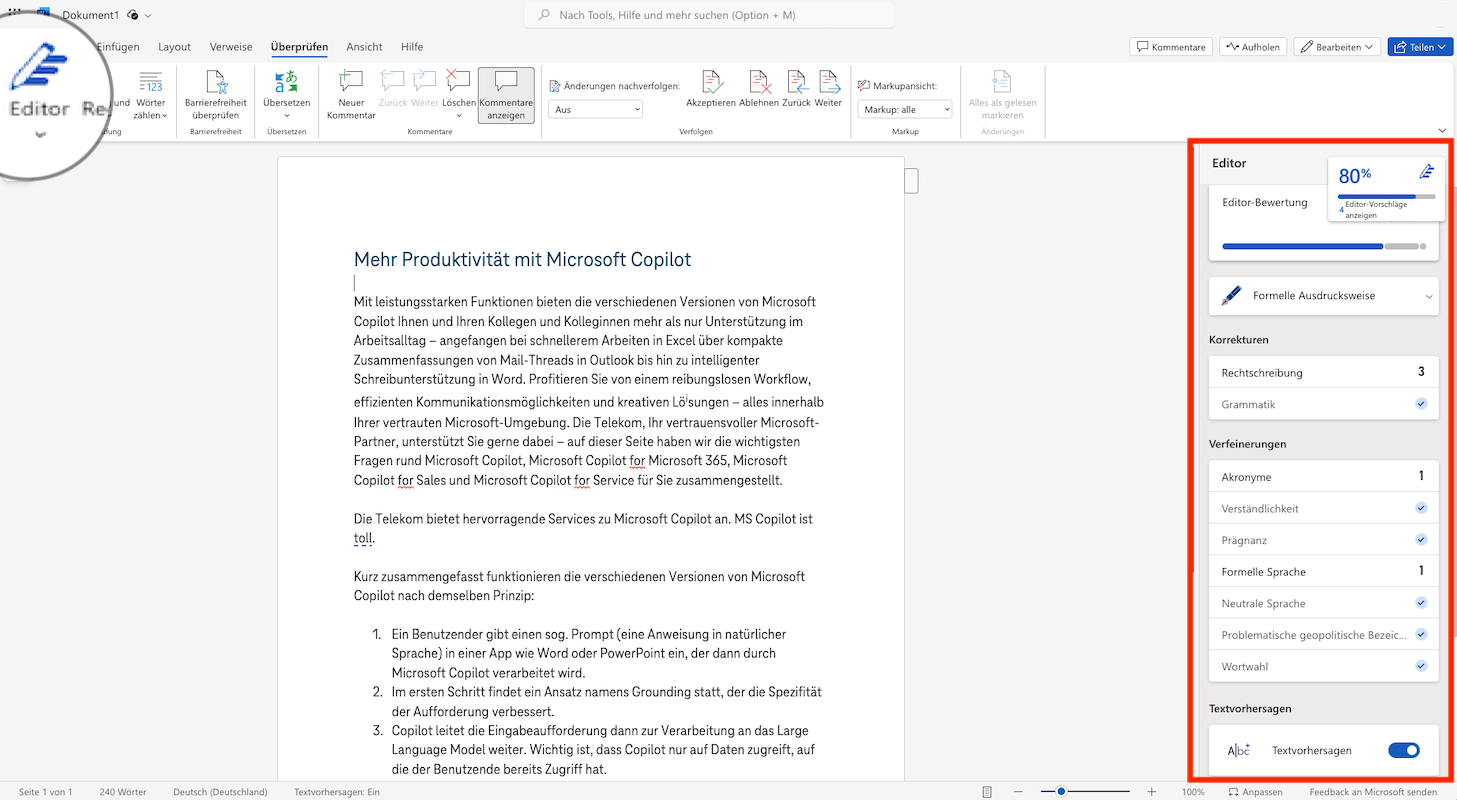The width and height of the screenshot is (1457, 800).
Task: Open the Wörter zählen tool
Action: tap(150, 96)
